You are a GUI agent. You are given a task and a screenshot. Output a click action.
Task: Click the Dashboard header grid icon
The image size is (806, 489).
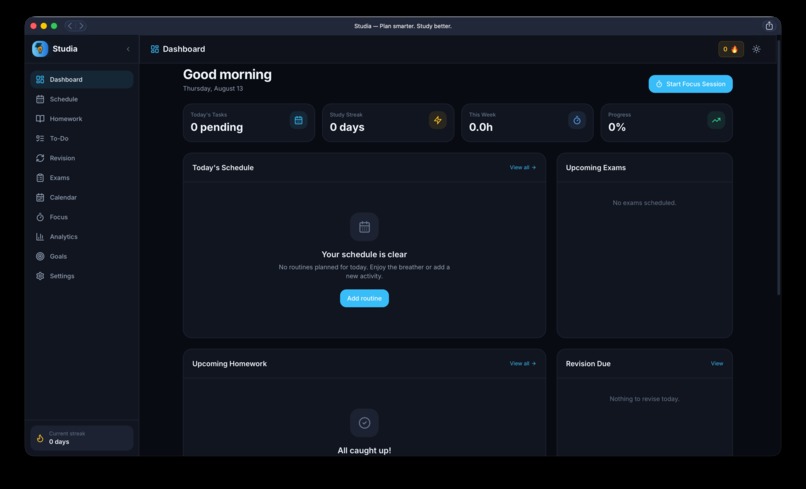click(155, 49)
